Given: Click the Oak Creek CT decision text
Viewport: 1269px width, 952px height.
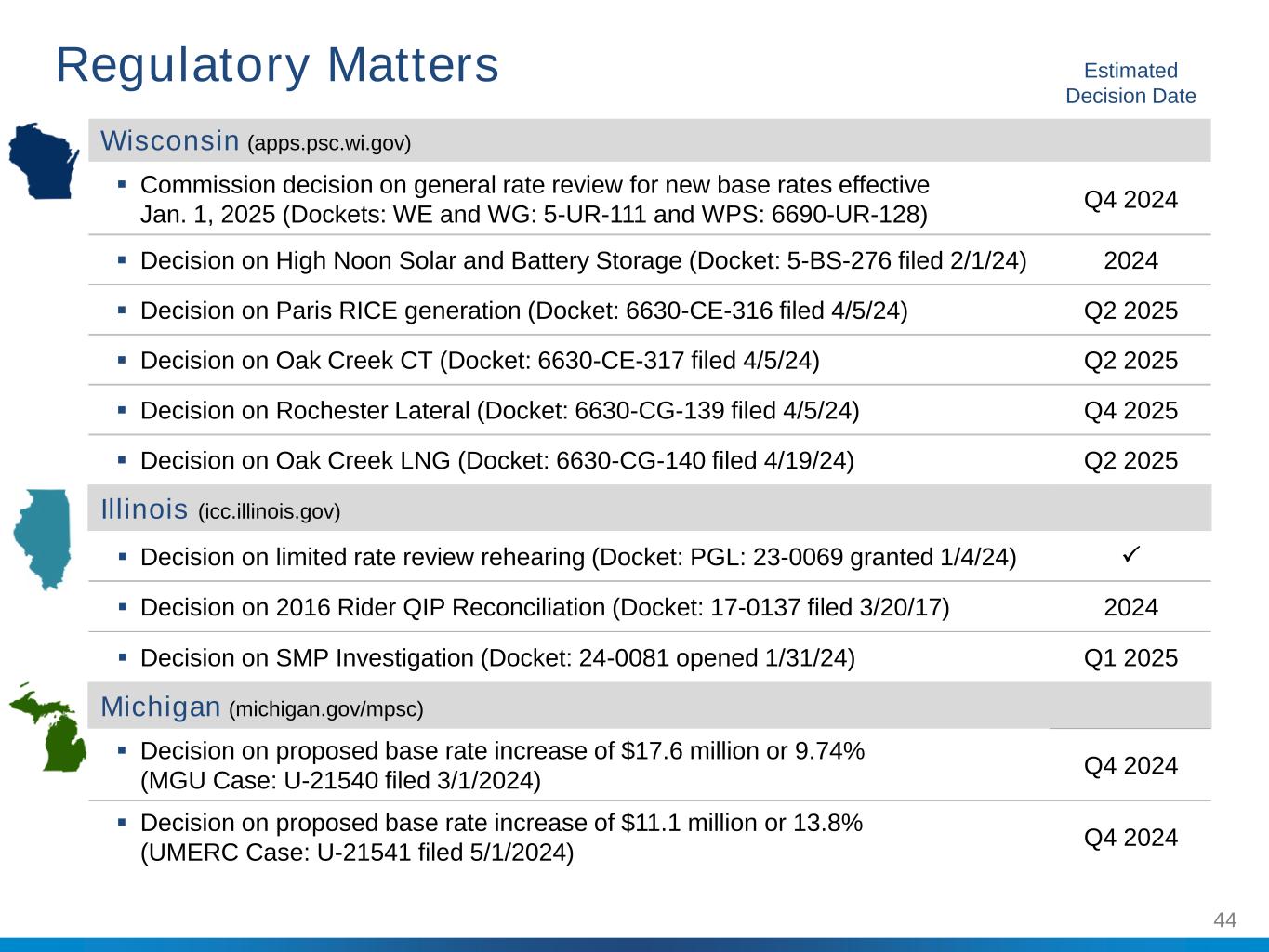Looking at the screenshot, I should 480,361.
